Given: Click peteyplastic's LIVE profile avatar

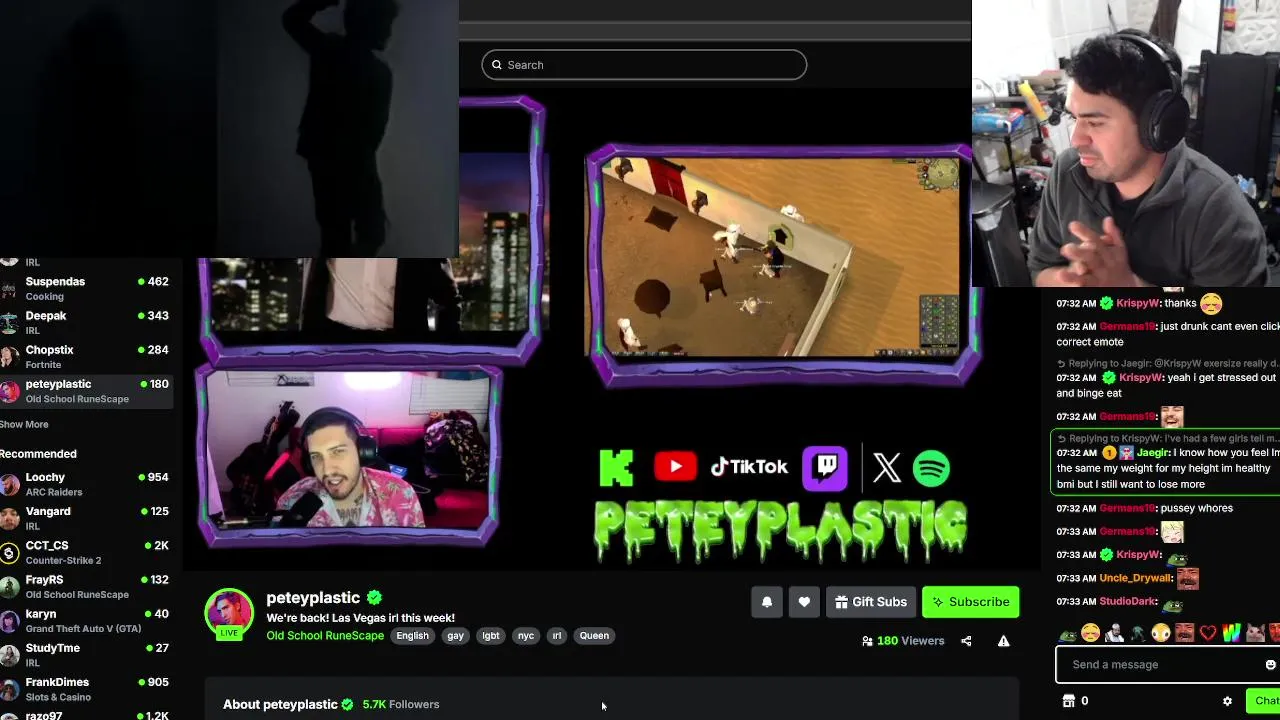Looking at the screenshot, I should [229, 612].
